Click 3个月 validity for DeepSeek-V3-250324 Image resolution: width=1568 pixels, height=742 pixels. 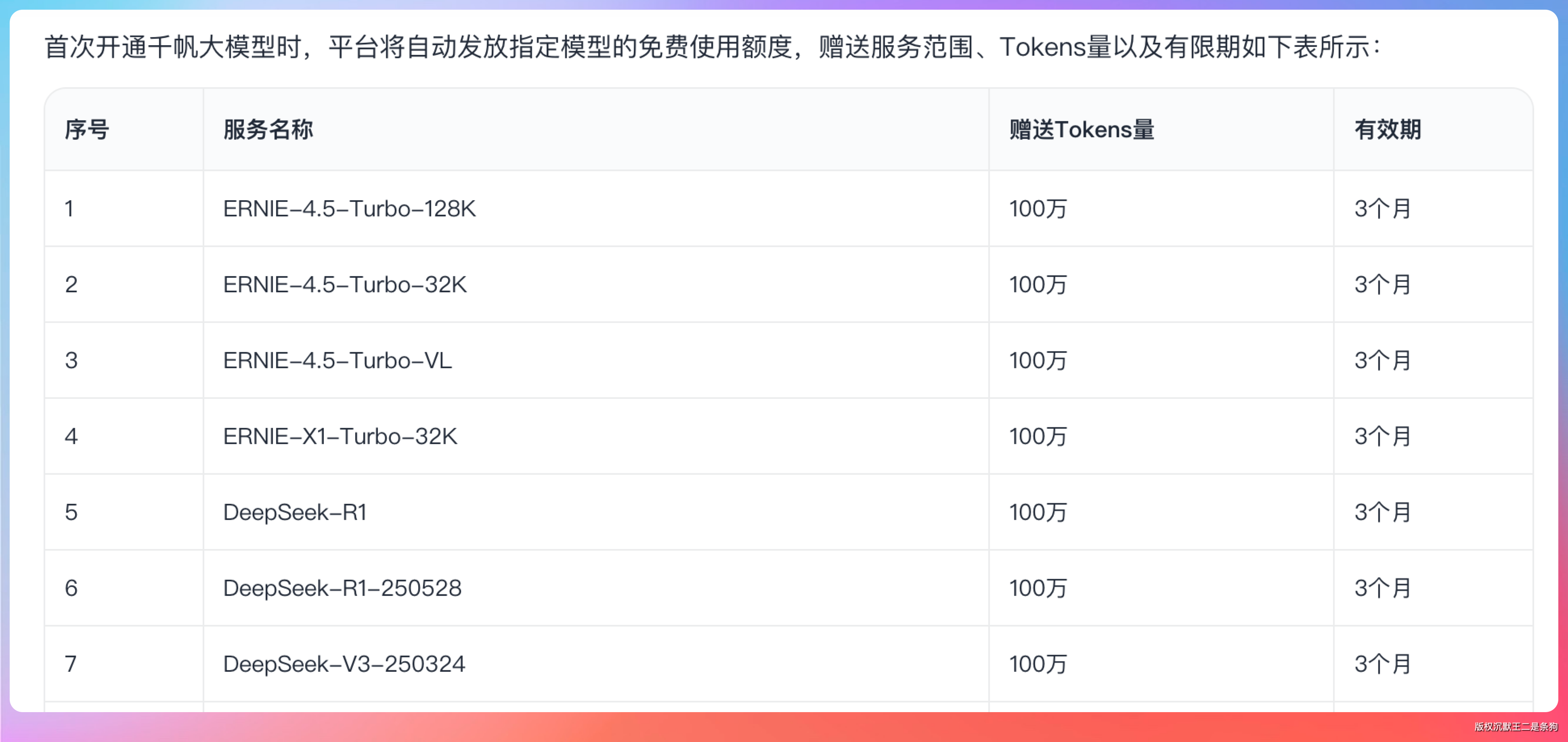coord(1382,664)
